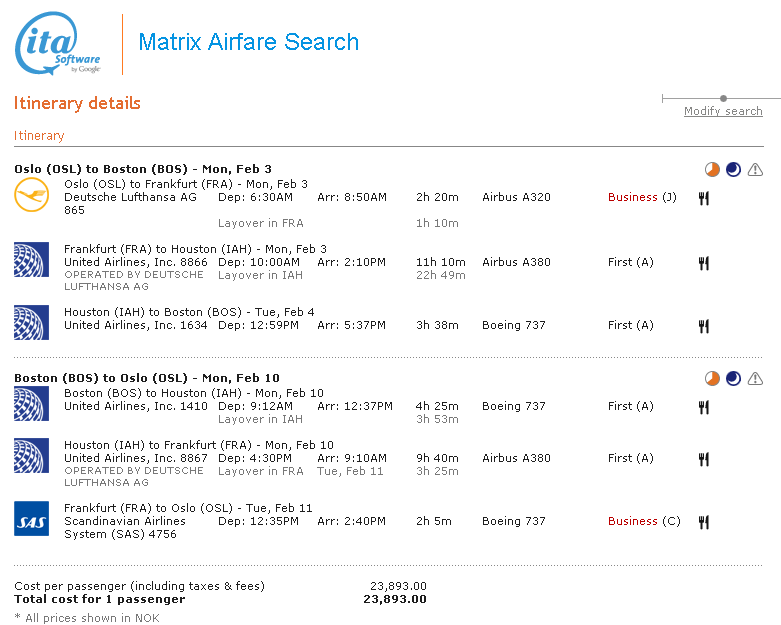Click the orange long-layover icon for Boston to Oslo

tap(711, 378)
